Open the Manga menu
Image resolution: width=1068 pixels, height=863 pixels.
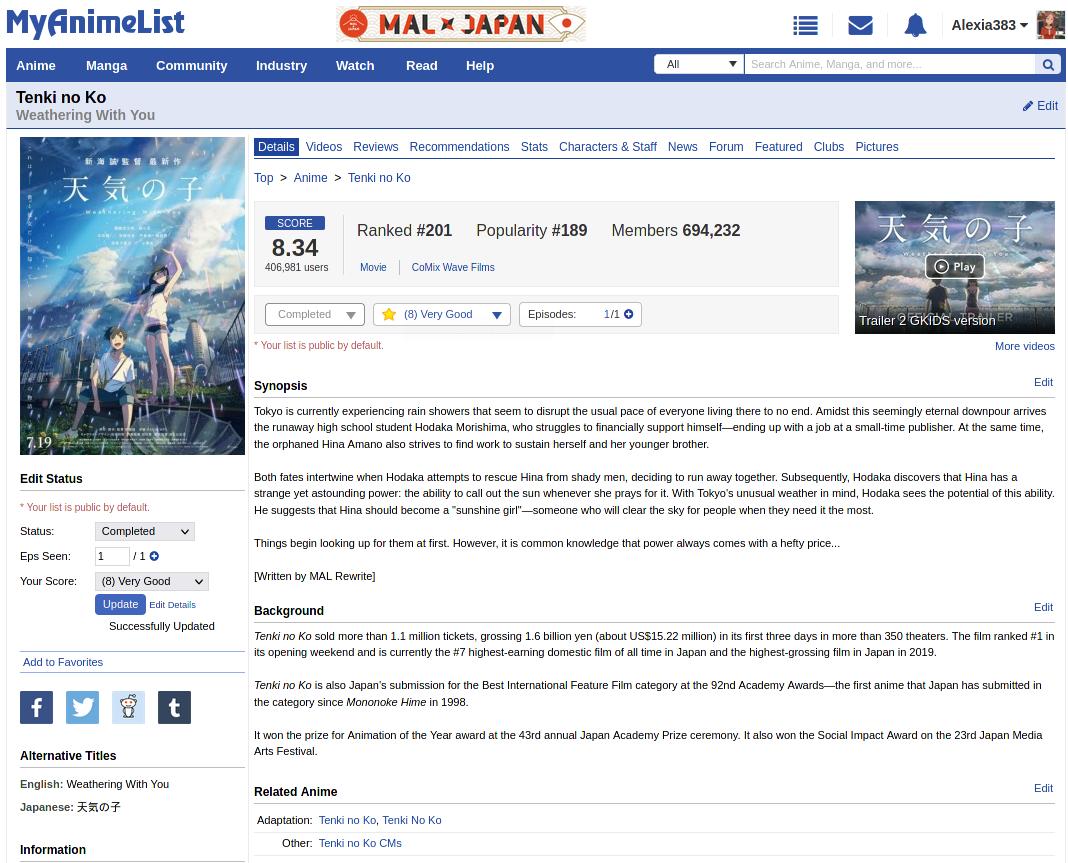(x=106, y=65)
